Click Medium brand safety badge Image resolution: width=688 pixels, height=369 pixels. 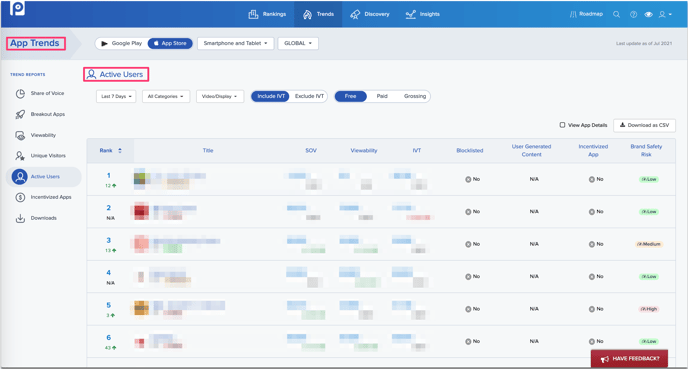tap(649, 244)
